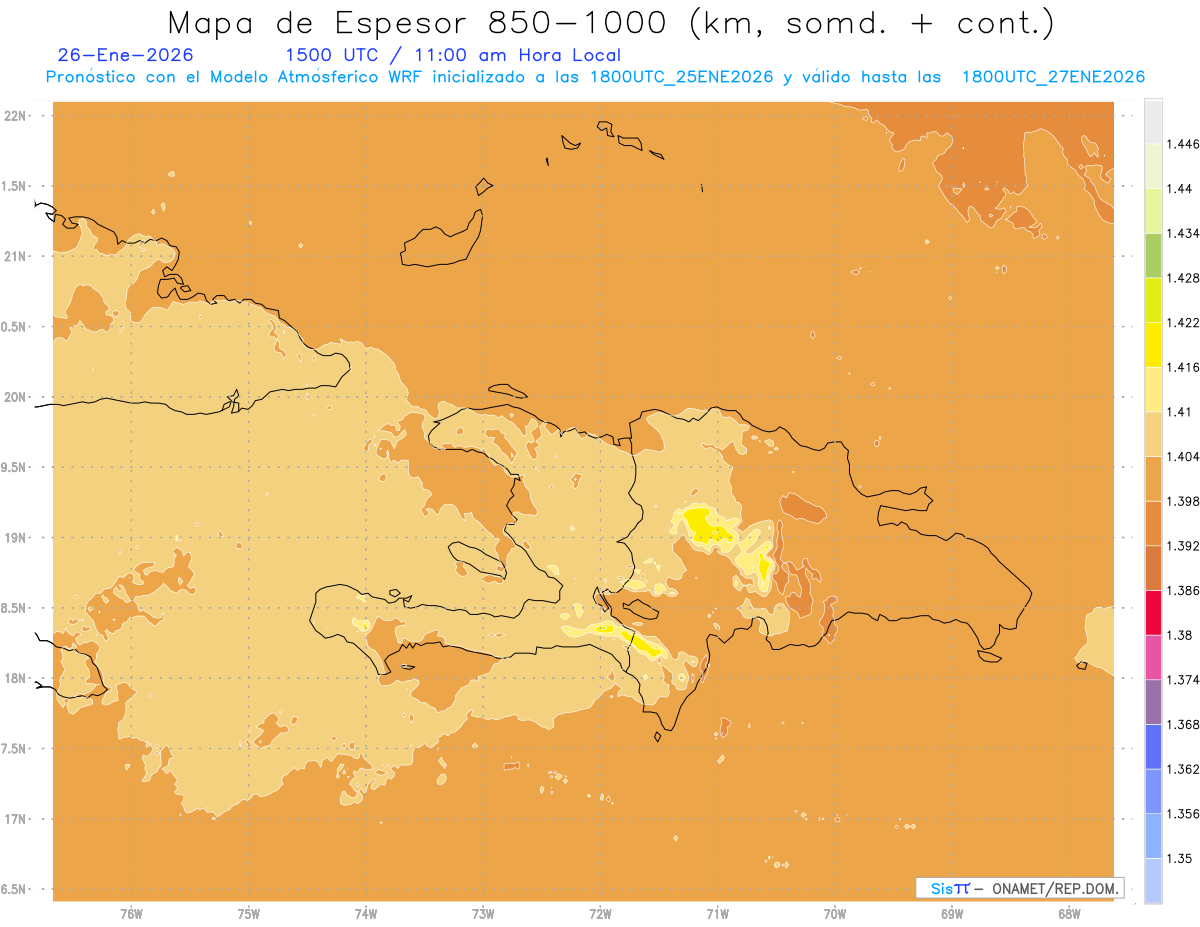Click the legend value '1.398'

(x=1183, y=501)
